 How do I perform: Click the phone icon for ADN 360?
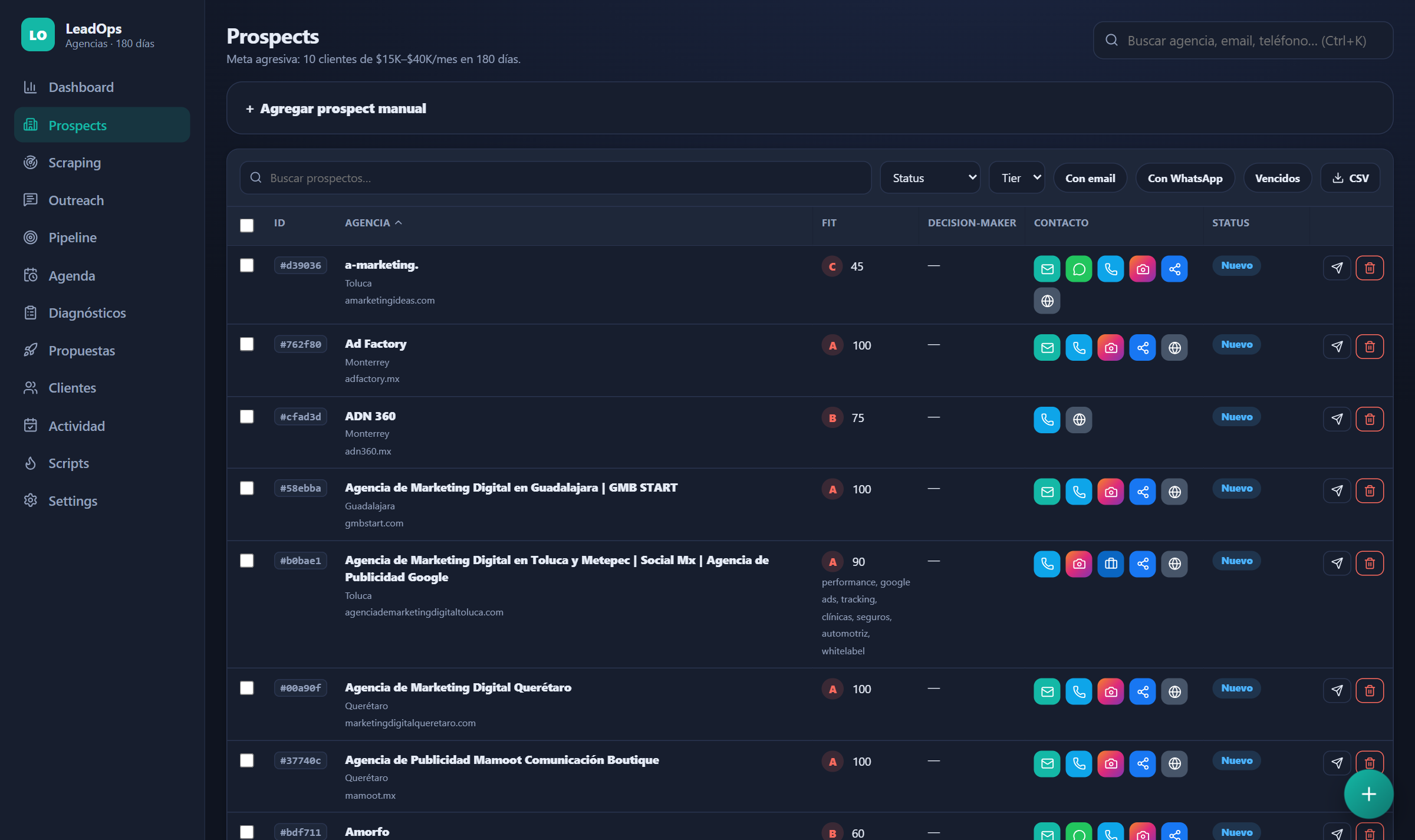pyautogui.click(x=1047, y=420)
